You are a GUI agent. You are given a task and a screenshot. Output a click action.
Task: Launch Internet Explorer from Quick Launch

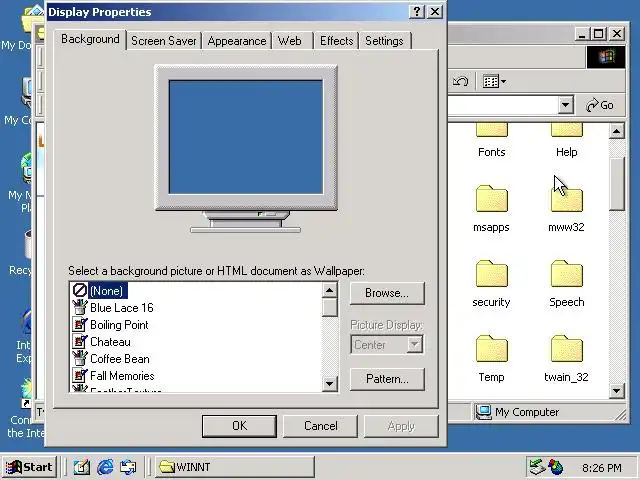pos(105,467)
